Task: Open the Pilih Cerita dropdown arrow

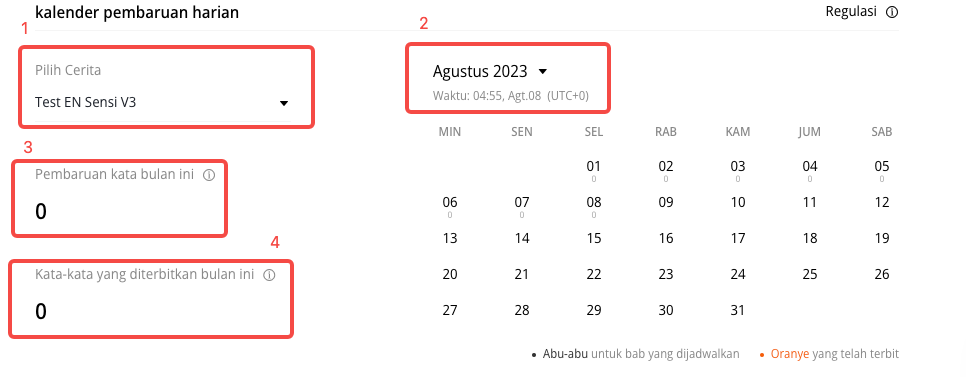Action: [284, 103]
